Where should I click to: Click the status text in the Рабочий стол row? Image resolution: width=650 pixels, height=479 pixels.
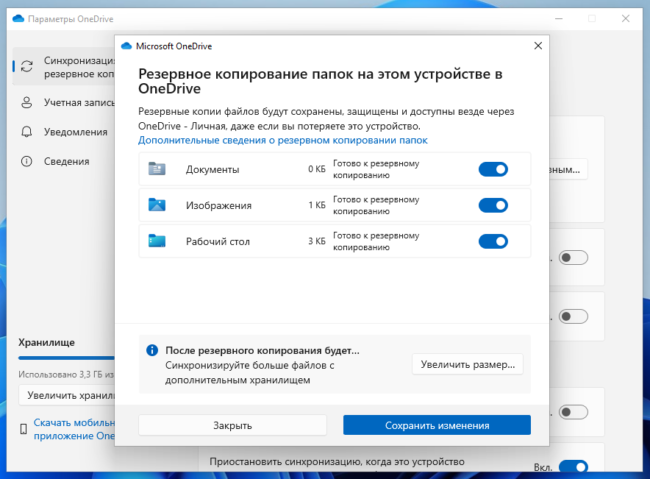(x=376, y=241)
